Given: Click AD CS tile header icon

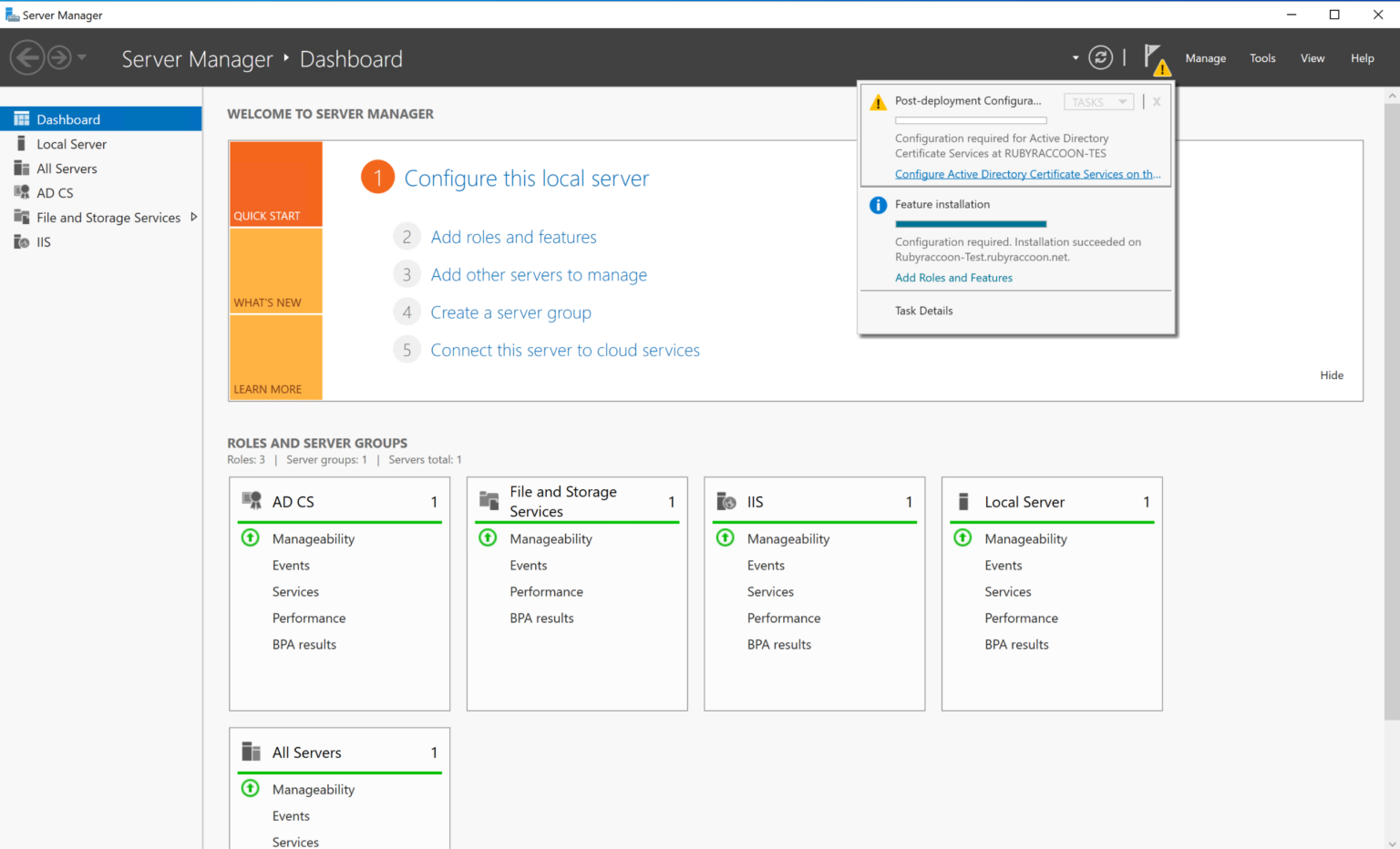Looking at the screenshot, I should point(252,500).
